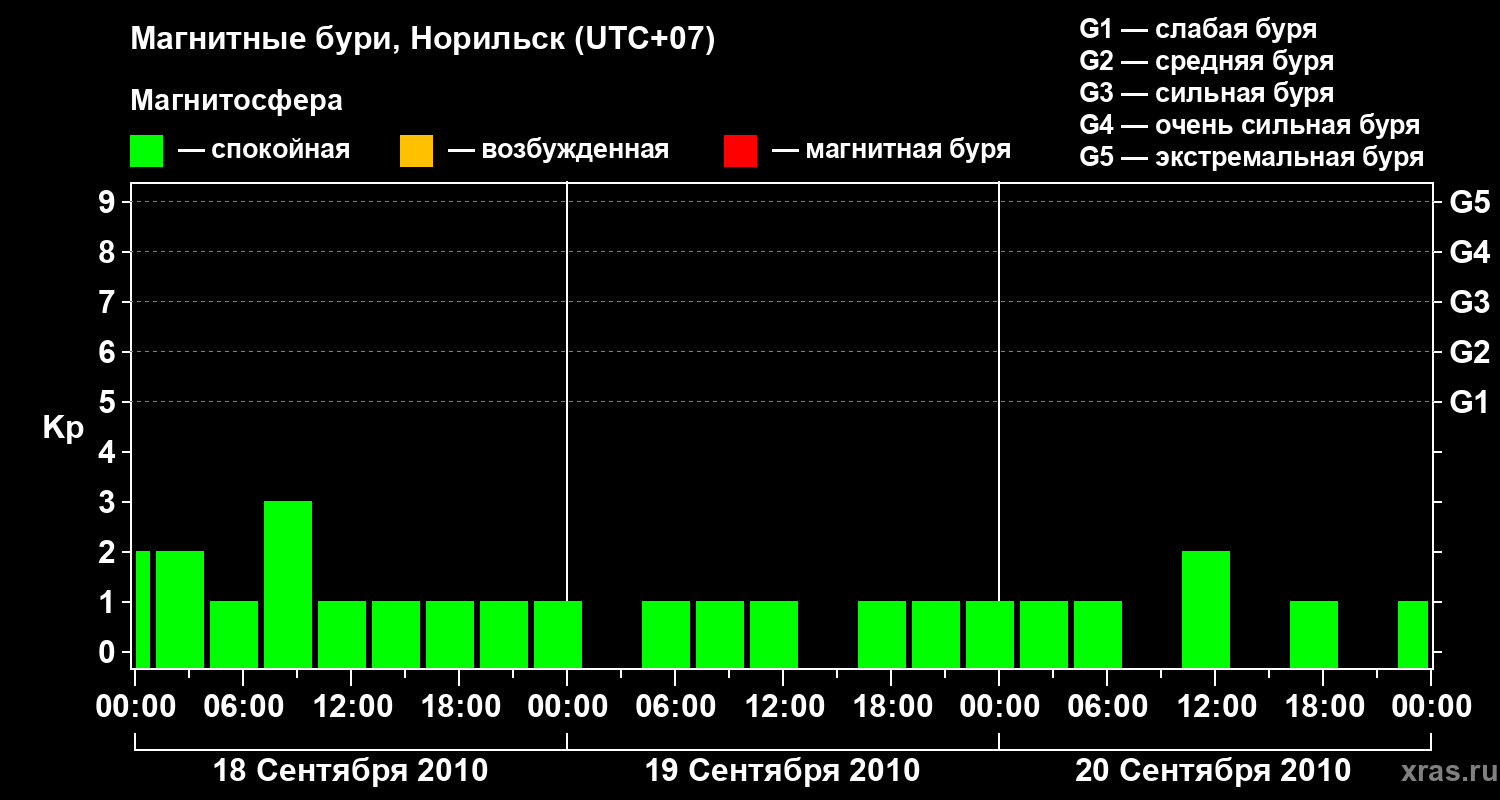
Task: Click the '— возбужденная' legend label
Action: pyautogui.click(x=558, y=150)
